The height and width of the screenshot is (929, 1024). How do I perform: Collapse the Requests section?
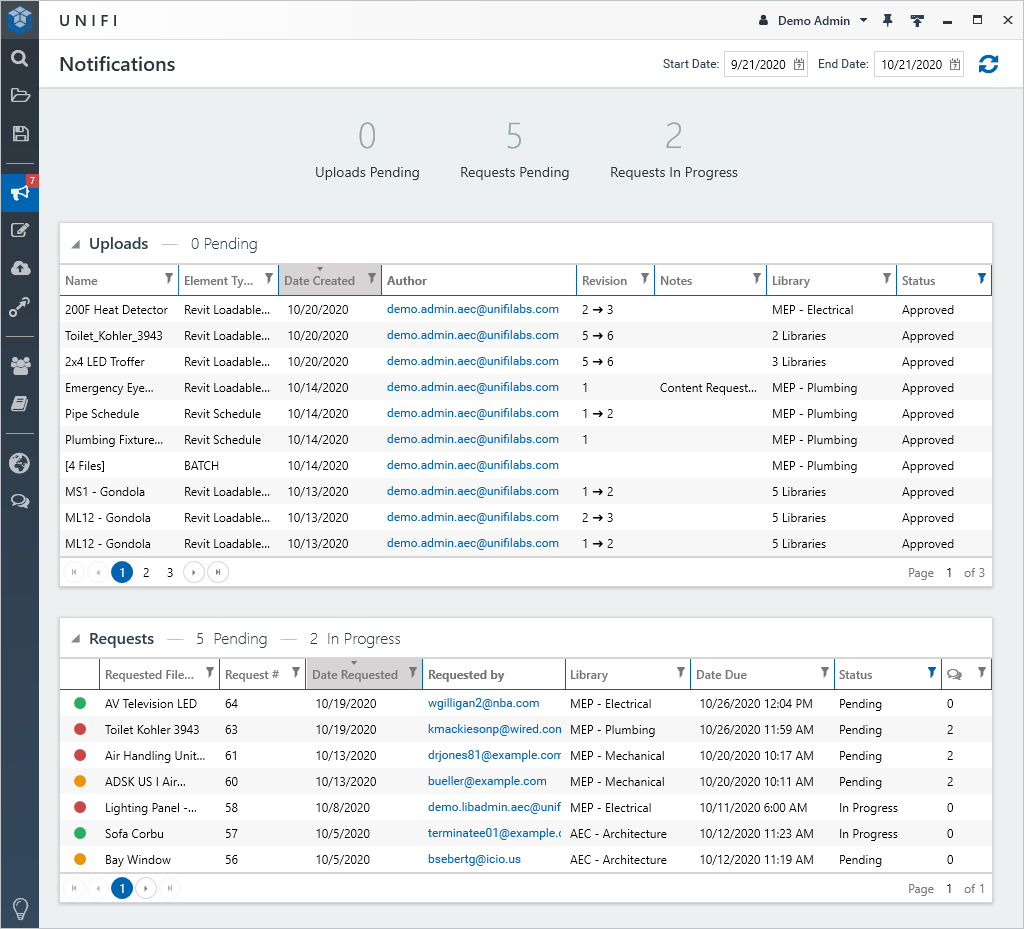coord(76,639)
